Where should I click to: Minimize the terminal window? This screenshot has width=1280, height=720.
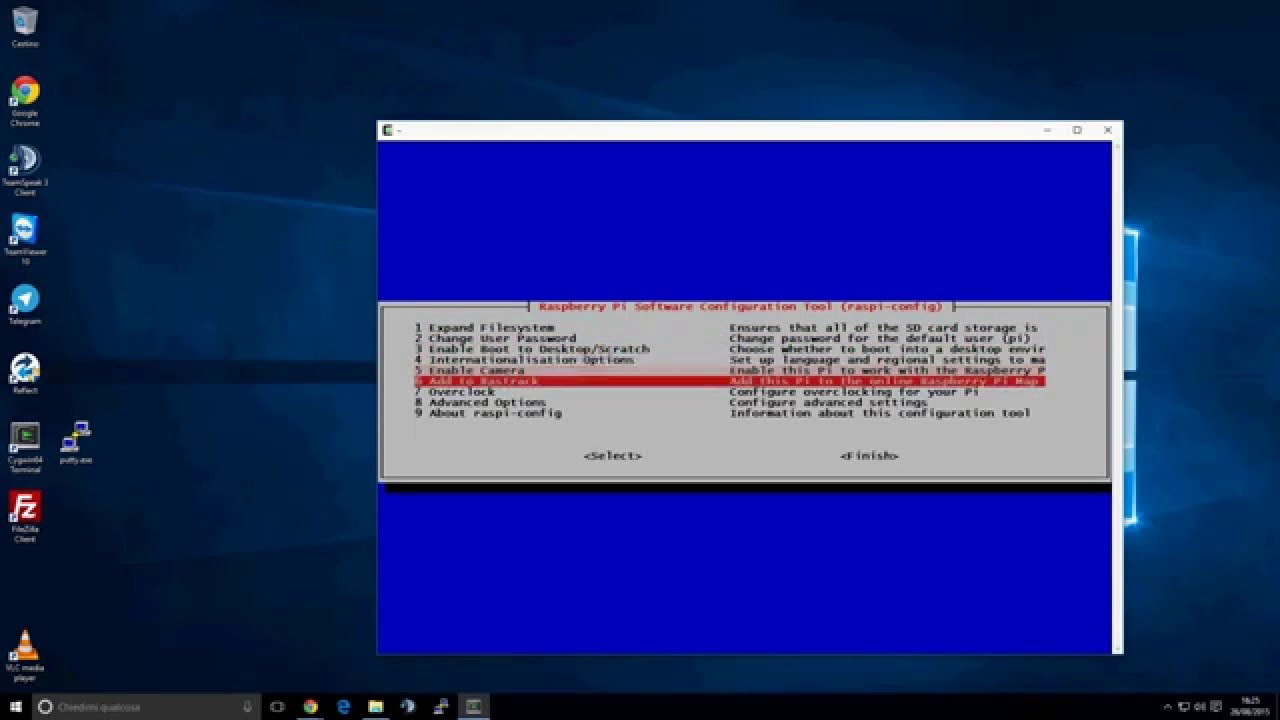pyautogui.click(x=1046, y=130)
